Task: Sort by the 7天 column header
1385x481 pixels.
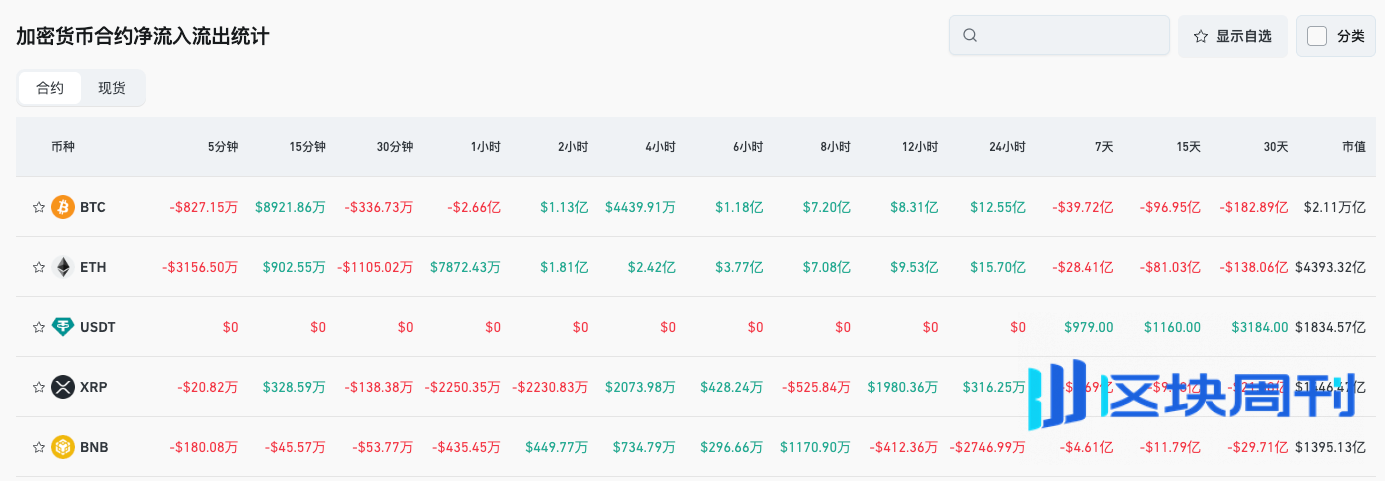Action: 1104,147
